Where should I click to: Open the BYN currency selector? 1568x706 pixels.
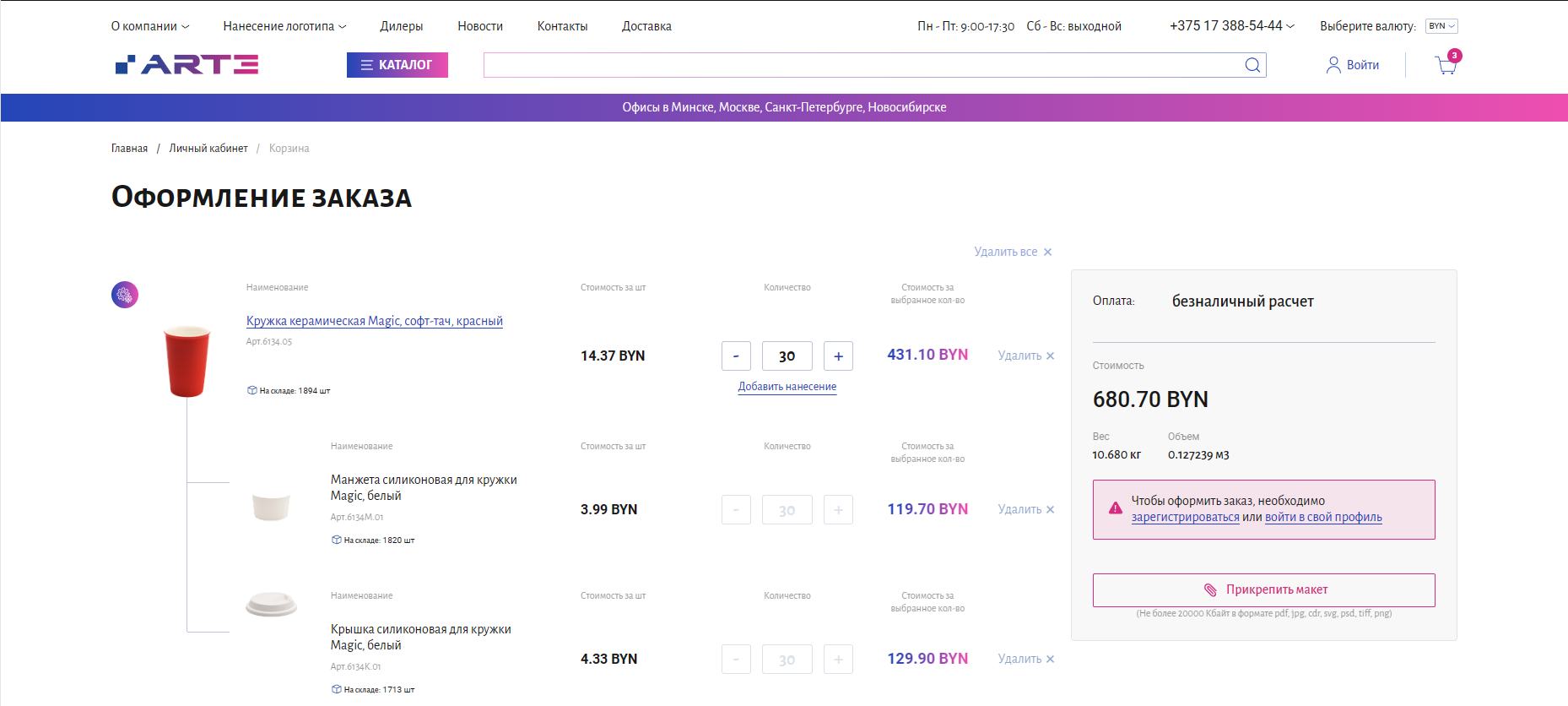point(1441,26)
